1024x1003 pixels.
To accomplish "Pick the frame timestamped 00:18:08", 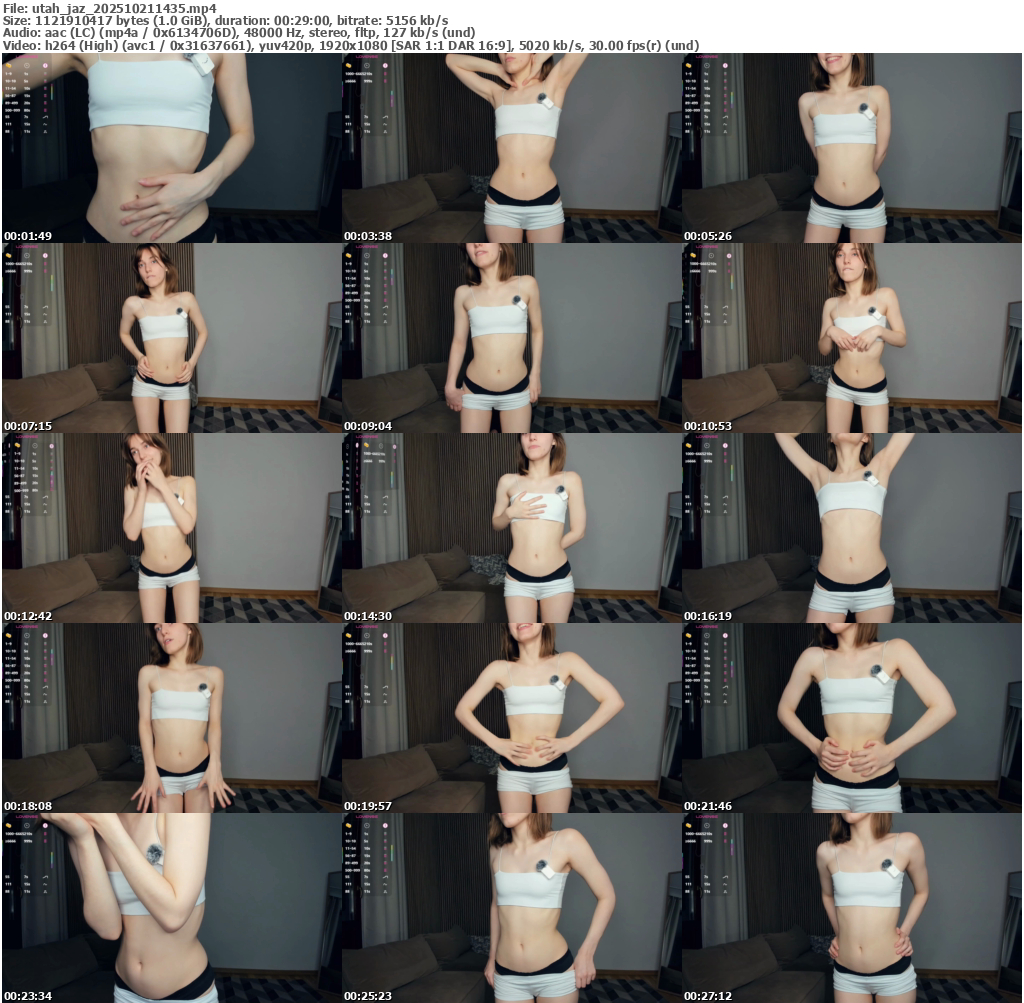I will [172, 718].
